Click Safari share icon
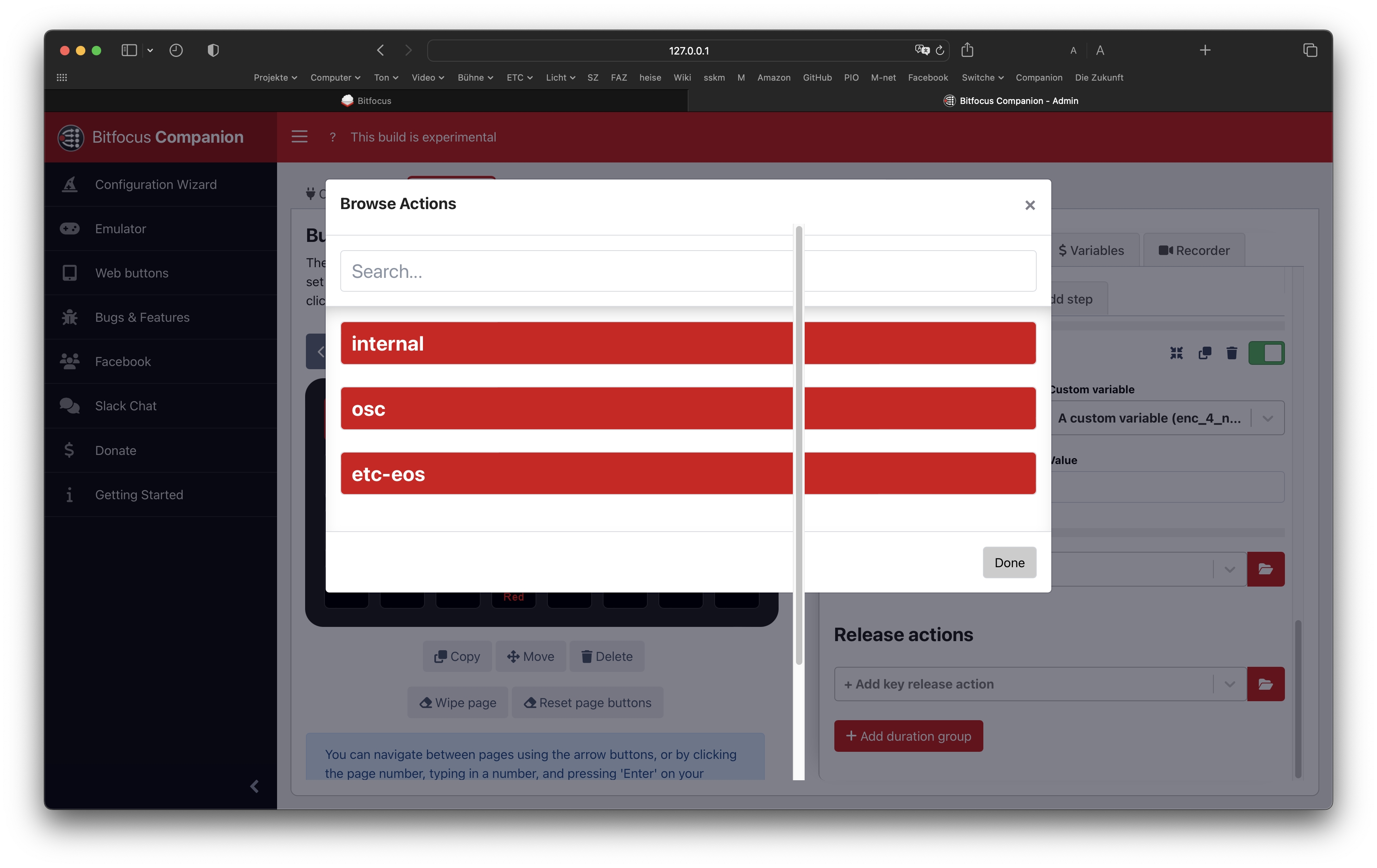The height and width of the screenshot is (868, 1377). click(x=967, y=50)
